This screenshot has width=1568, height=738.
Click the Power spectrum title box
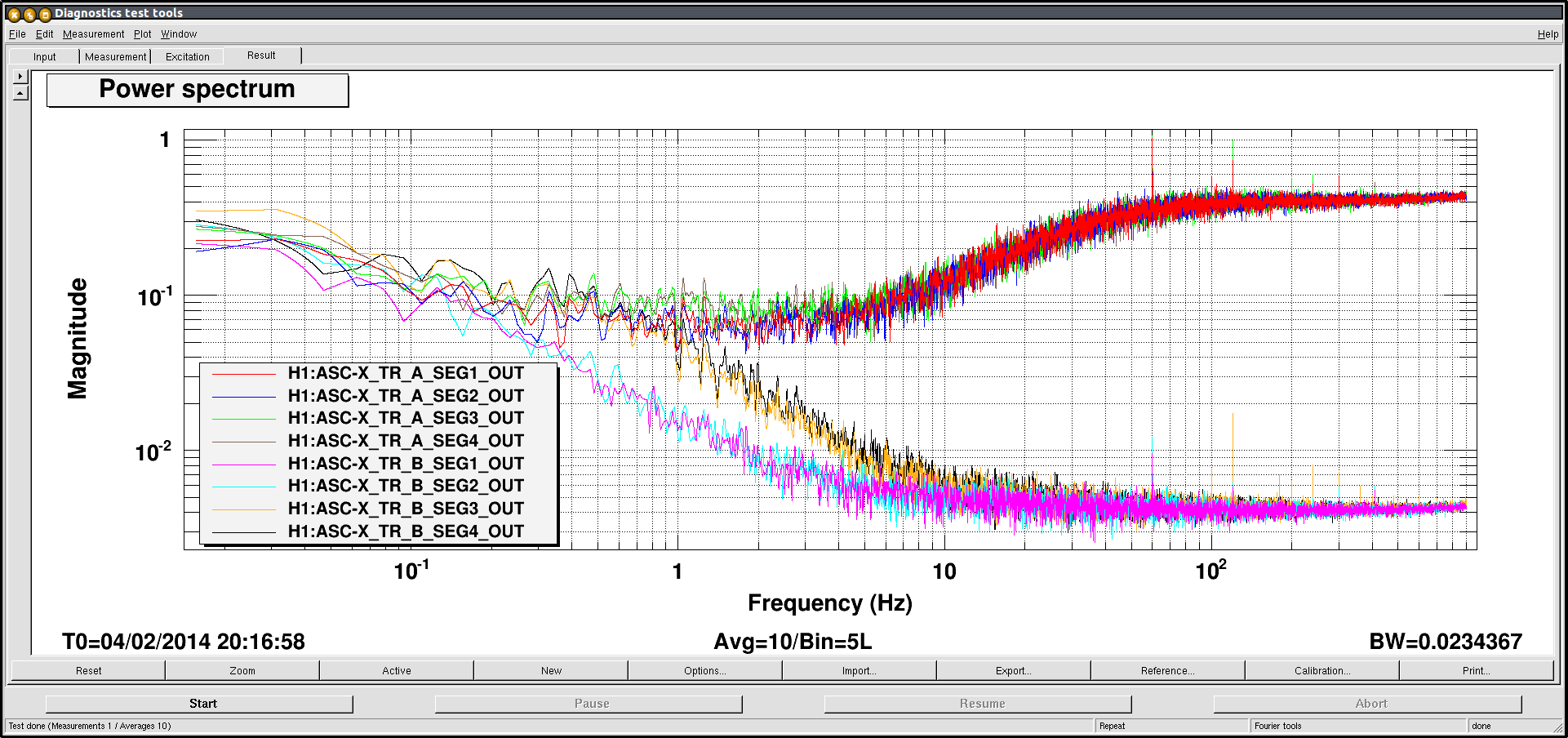(x=198, y=90)
